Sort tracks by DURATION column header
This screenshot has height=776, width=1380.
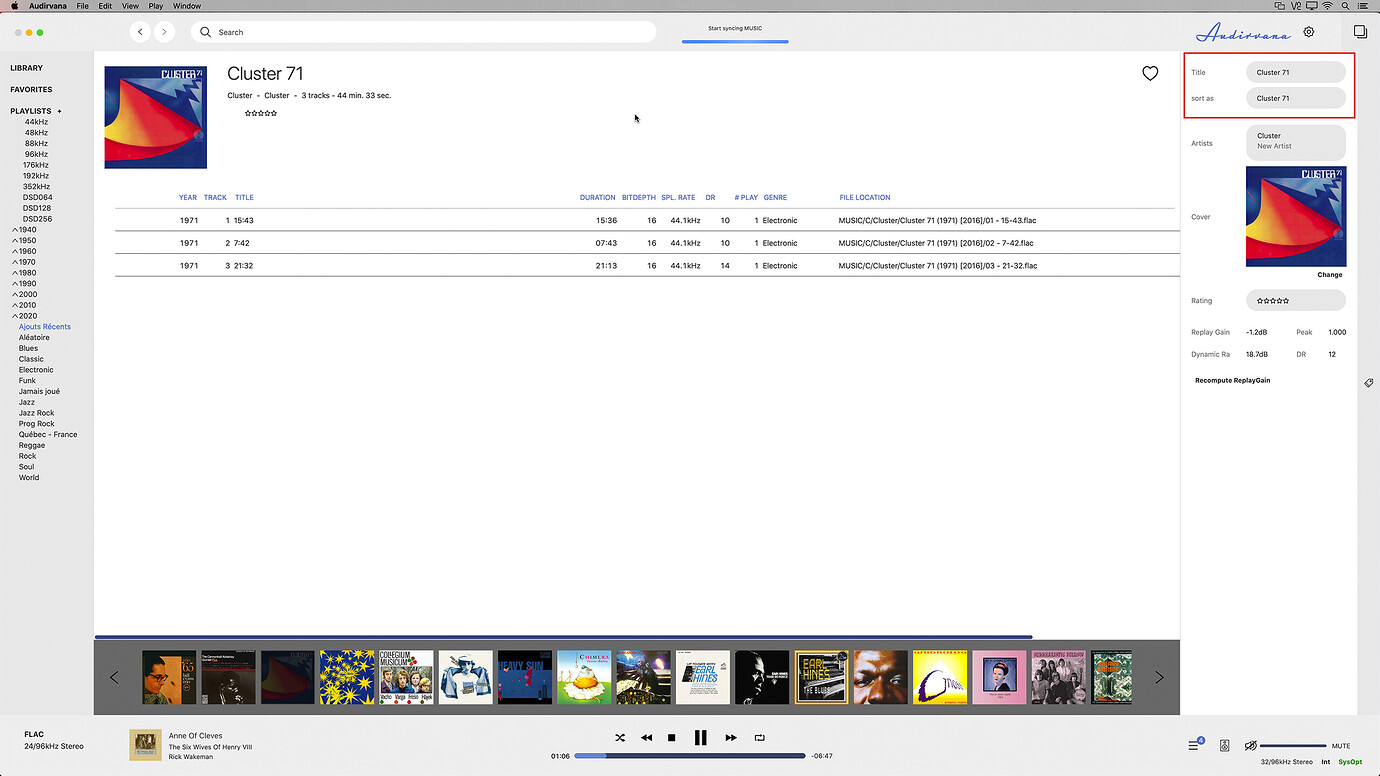point(597,197)
